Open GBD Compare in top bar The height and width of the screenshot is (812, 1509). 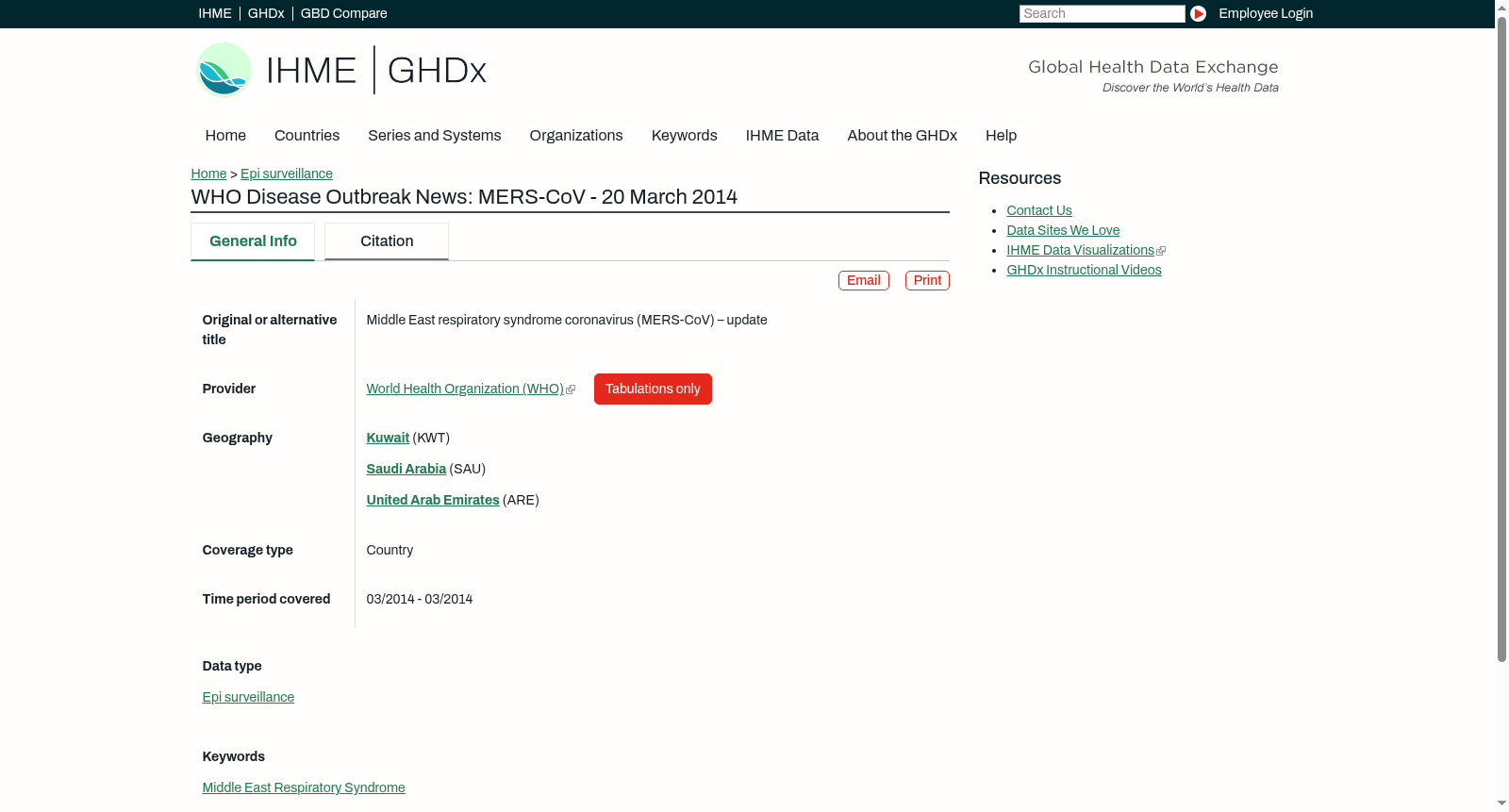point(344,13)
